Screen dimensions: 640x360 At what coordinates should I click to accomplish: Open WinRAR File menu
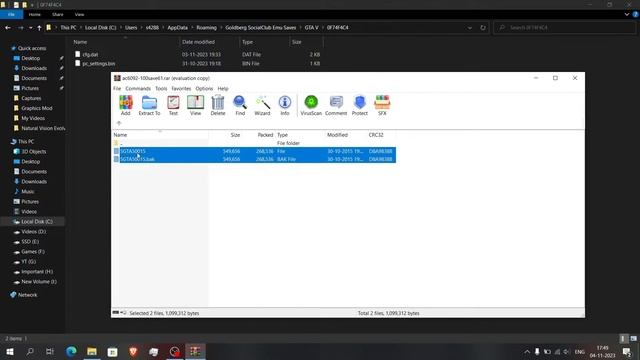tap(117, 89)
